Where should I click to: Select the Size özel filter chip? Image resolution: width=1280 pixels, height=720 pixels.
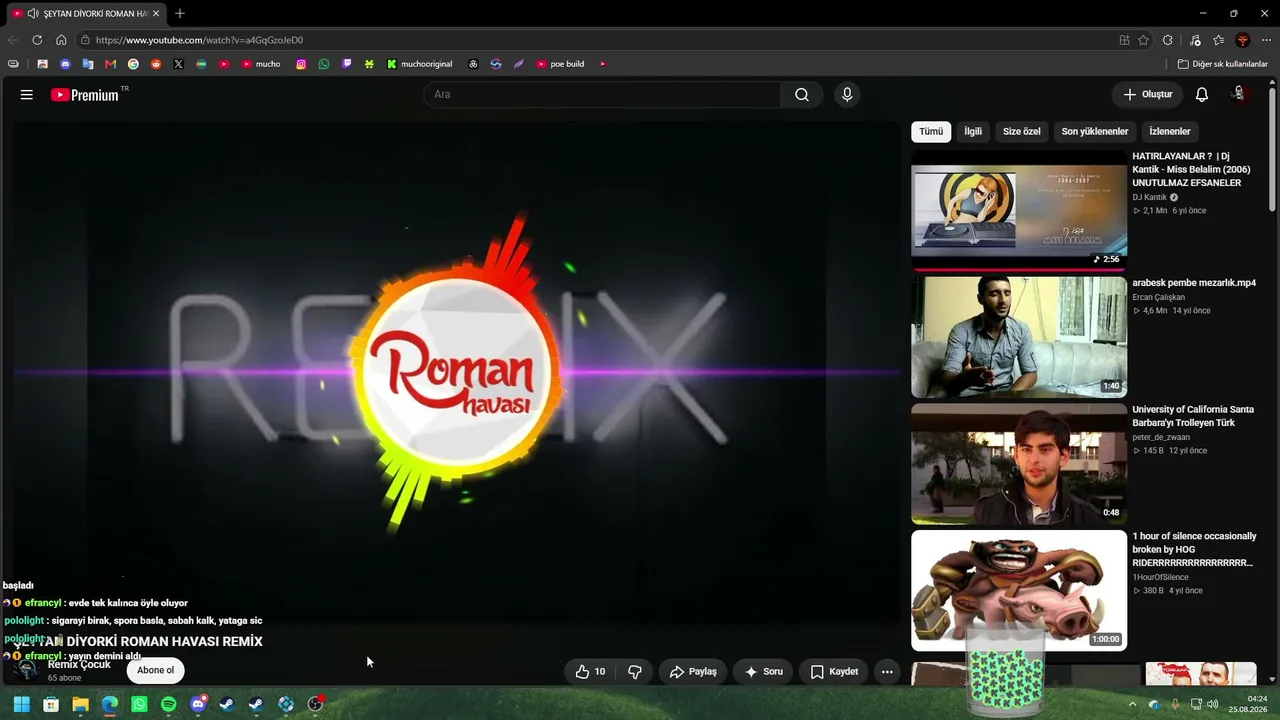(1022, 132)
